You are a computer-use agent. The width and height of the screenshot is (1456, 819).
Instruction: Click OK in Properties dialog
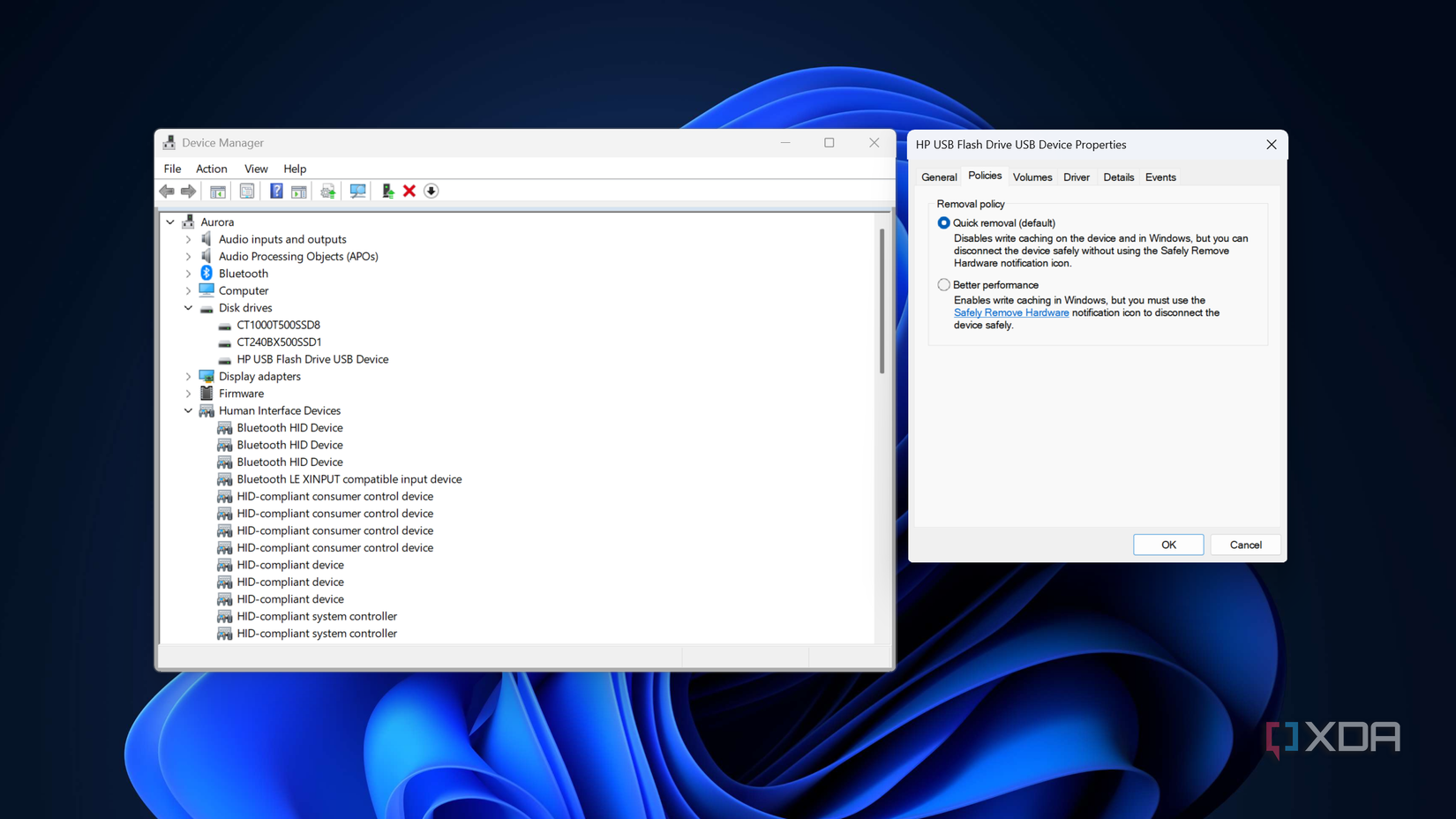point(1168,545)
